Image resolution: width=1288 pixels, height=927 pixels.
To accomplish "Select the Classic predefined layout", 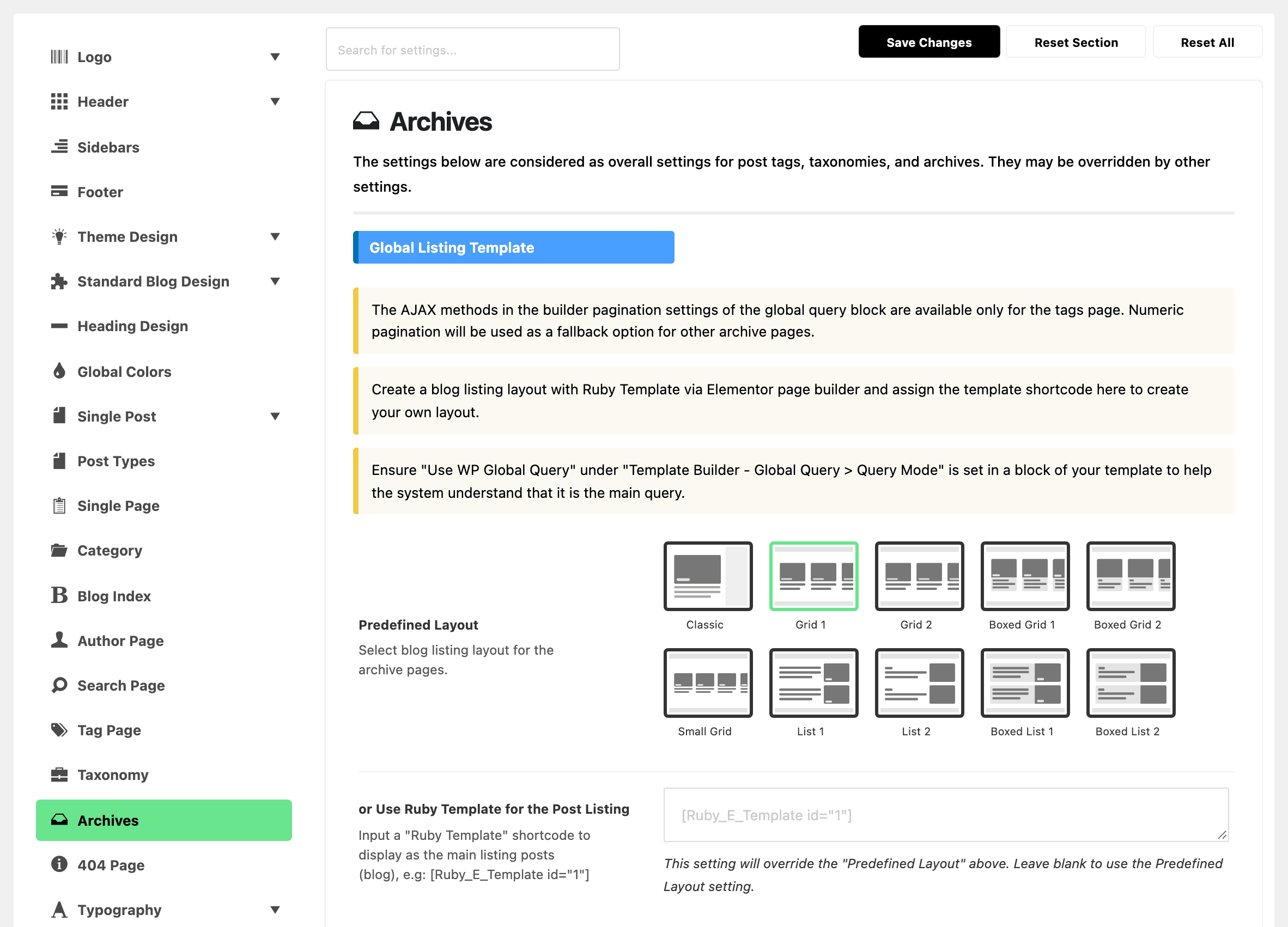I will (x=708, y=576).
